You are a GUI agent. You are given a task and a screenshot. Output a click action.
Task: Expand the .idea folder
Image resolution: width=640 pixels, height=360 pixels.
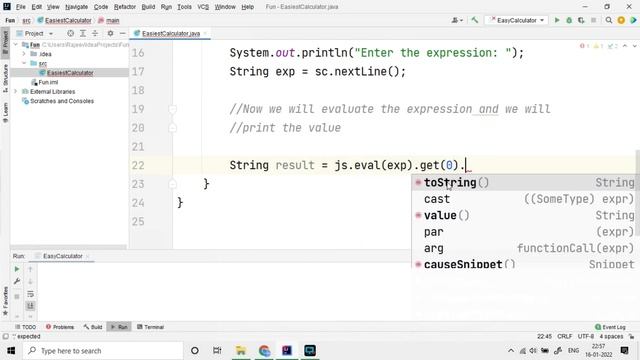(24, 54)
